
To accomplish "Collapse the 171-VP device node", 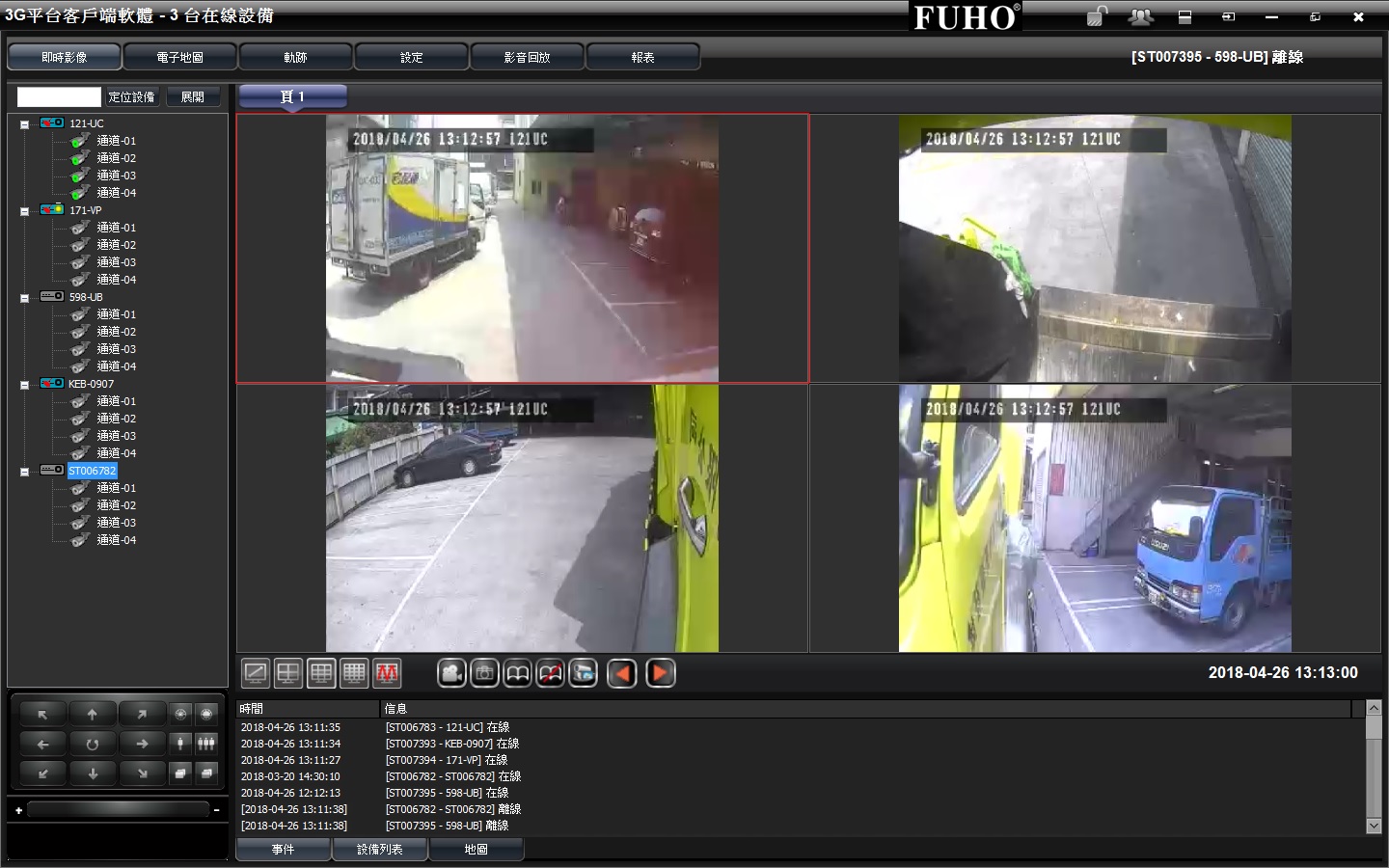I will pos(24,211).
